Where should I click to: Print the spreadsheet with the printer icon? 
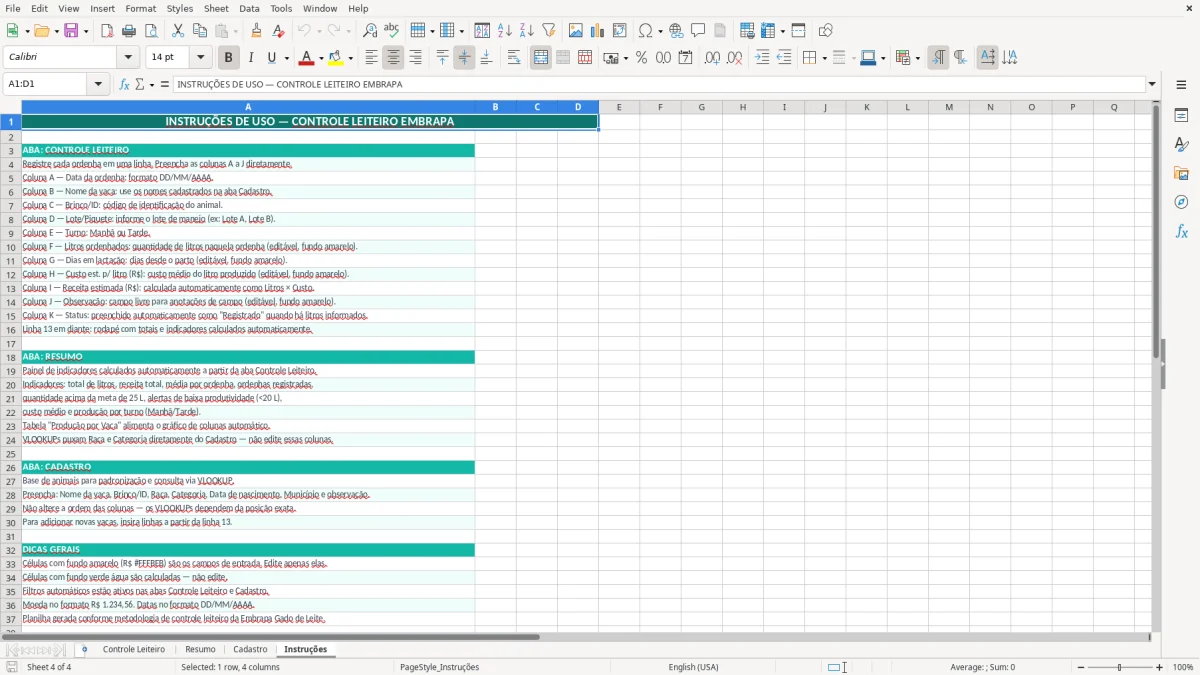pyautogui.click(x=129, y=31)
